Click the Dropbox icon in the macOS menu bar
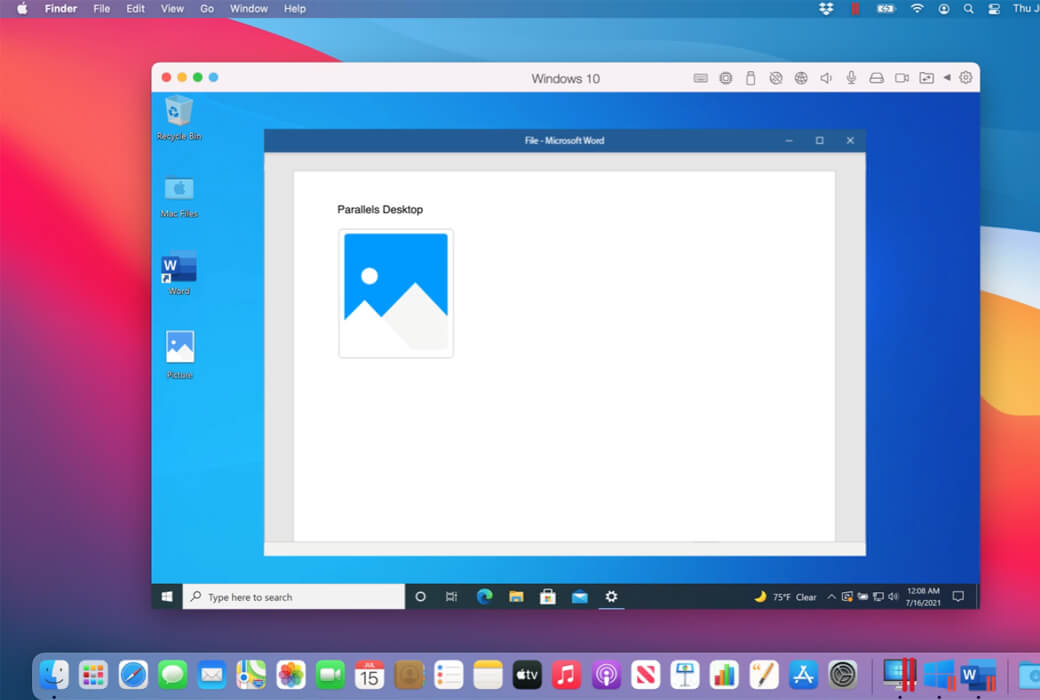1040x700 pixels. click(x=826, y=9)
